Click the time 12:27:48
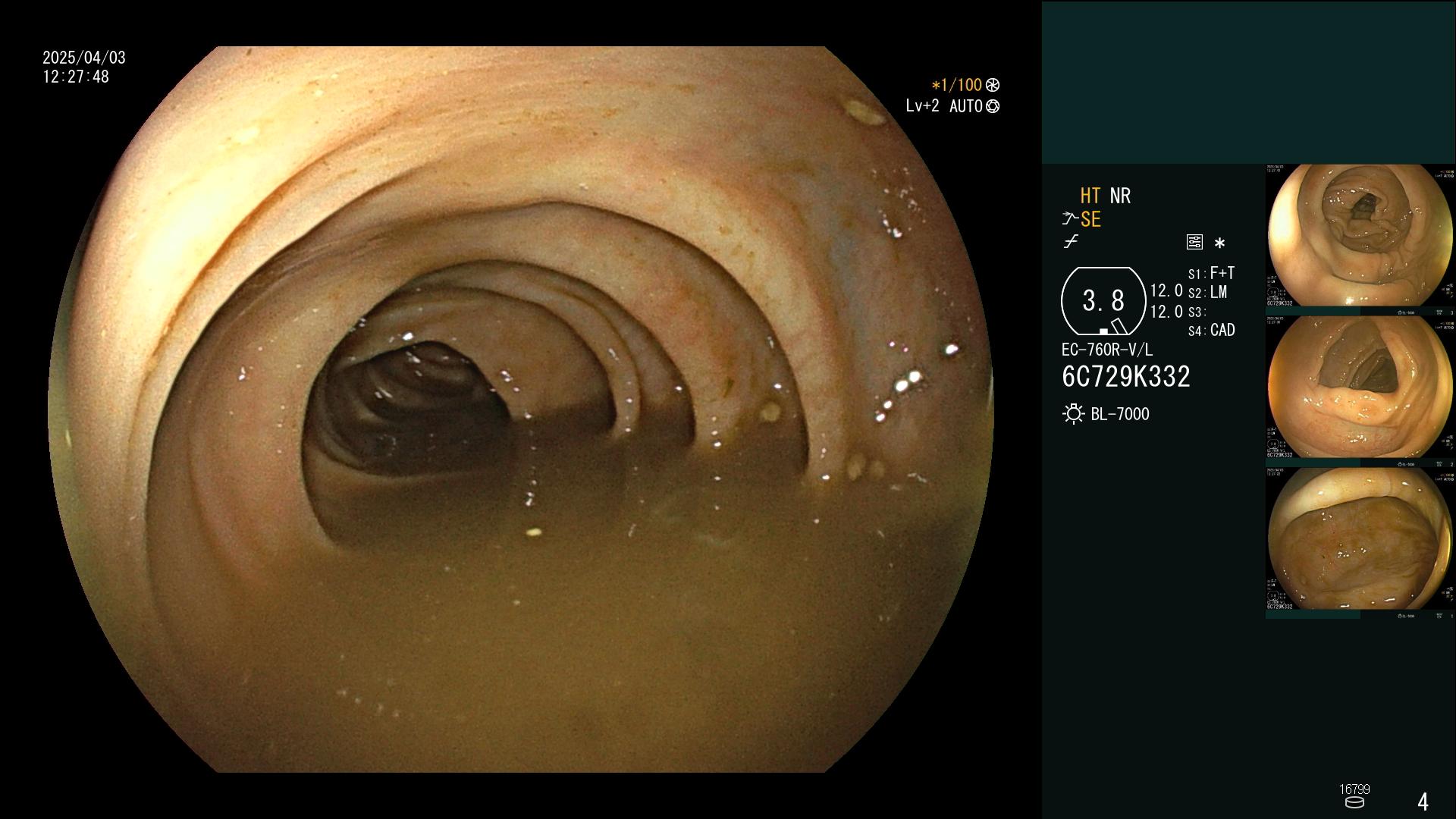 coord(76,77)
